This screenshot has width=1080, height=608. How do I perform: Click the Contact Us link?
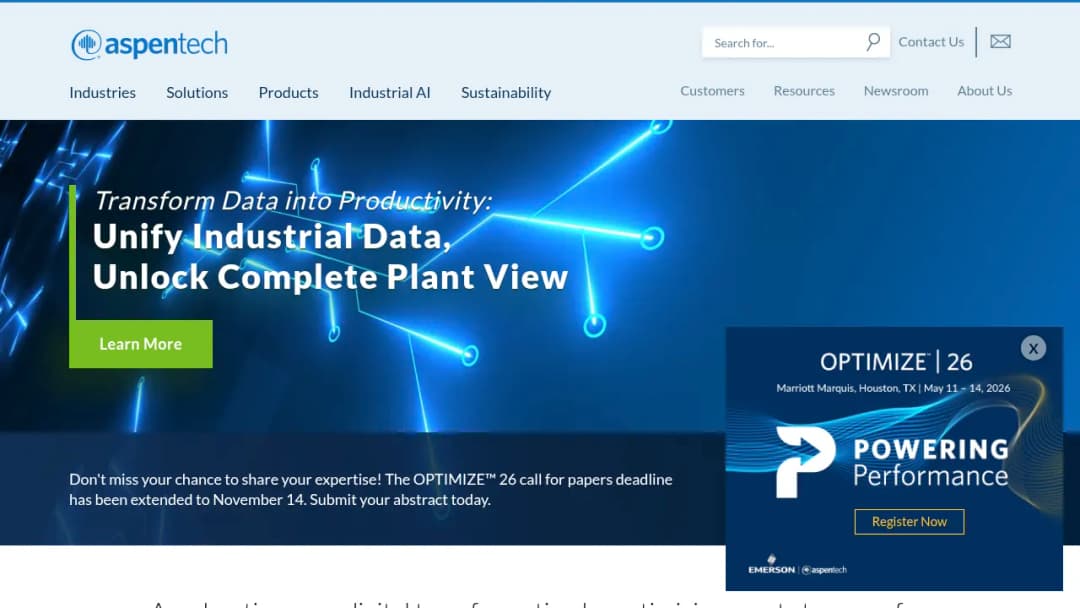[x=931, y=42]
